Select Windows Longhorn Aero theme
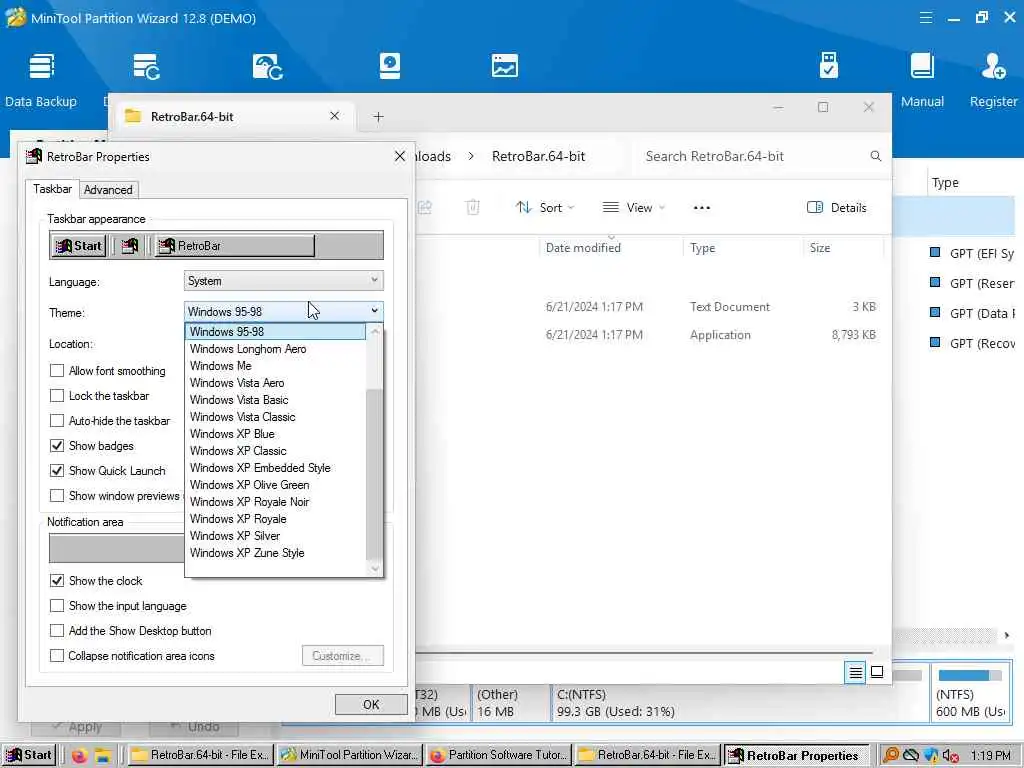 pyautogui.click(x=276, y=349)
